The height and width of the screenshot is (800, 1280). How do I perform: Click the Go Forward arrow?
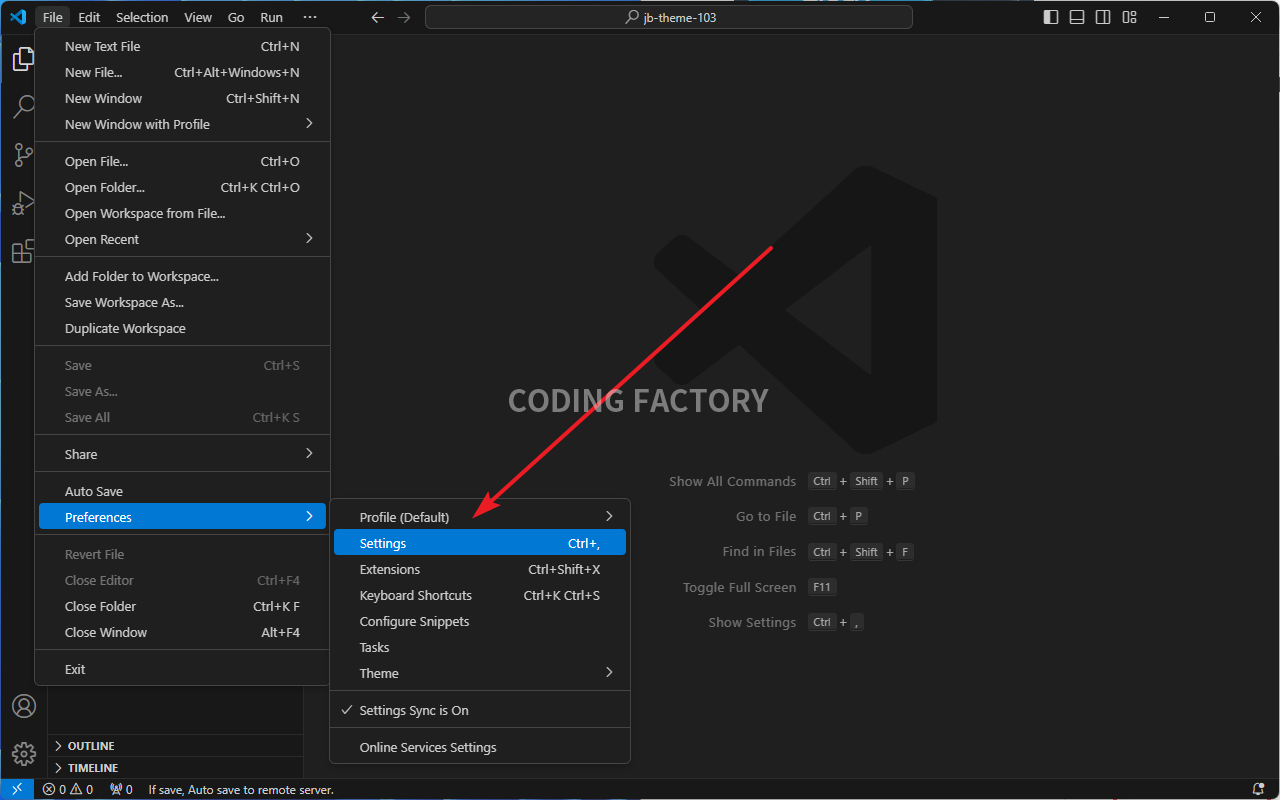[x=403, y=17]
